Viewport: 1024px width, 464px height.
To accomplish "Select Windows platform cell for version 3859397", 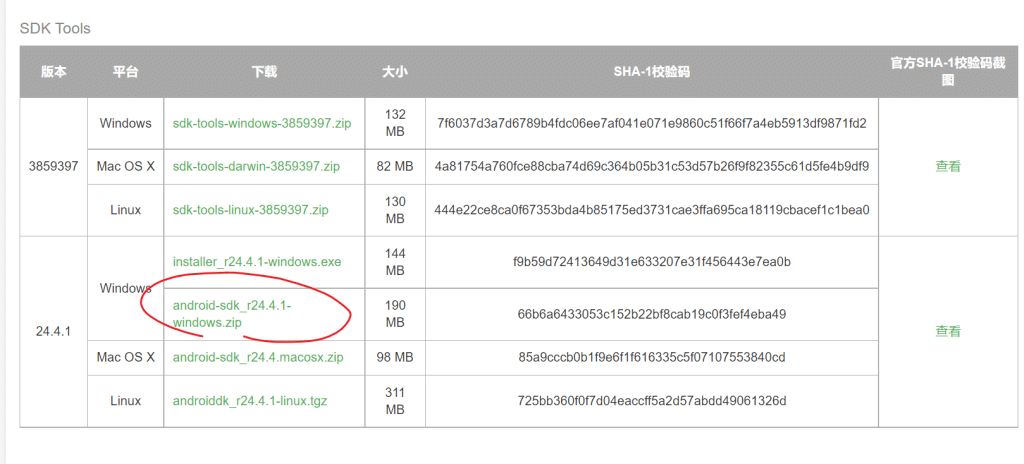I will click(x=125, y=123).
